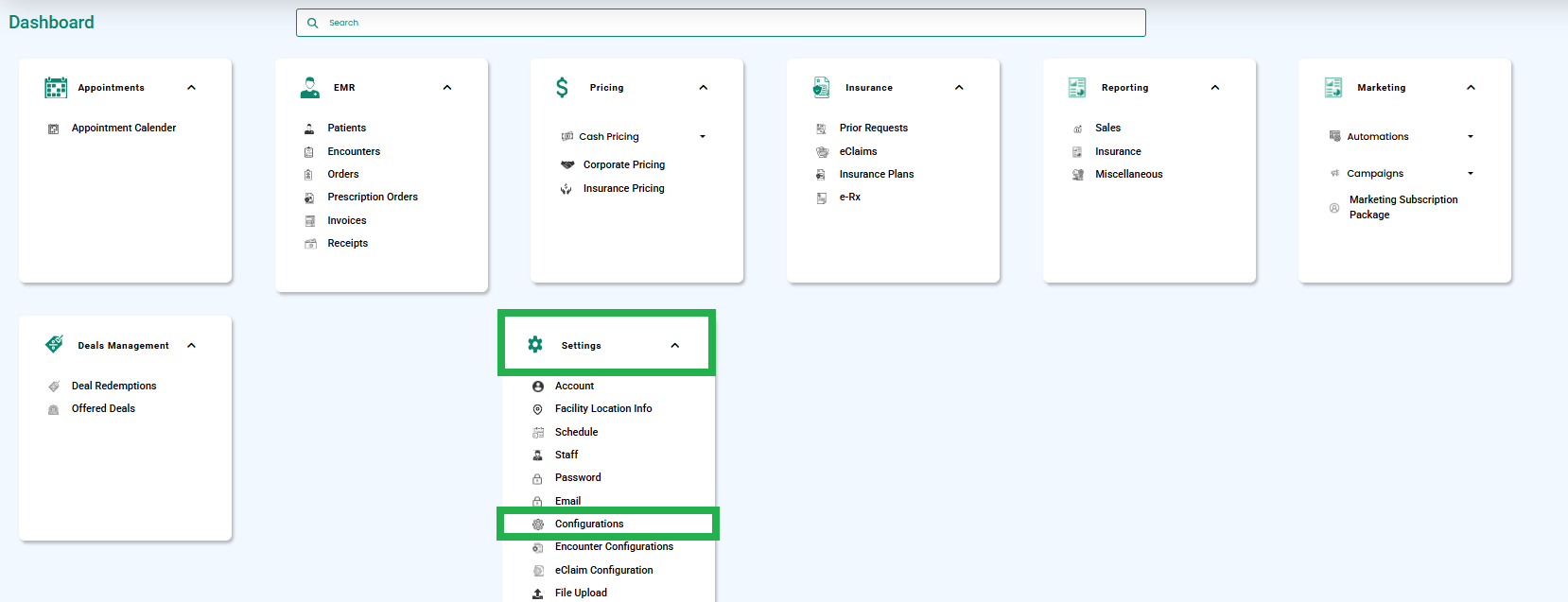Open the e-Rx menu item

(x=850, y=198)
